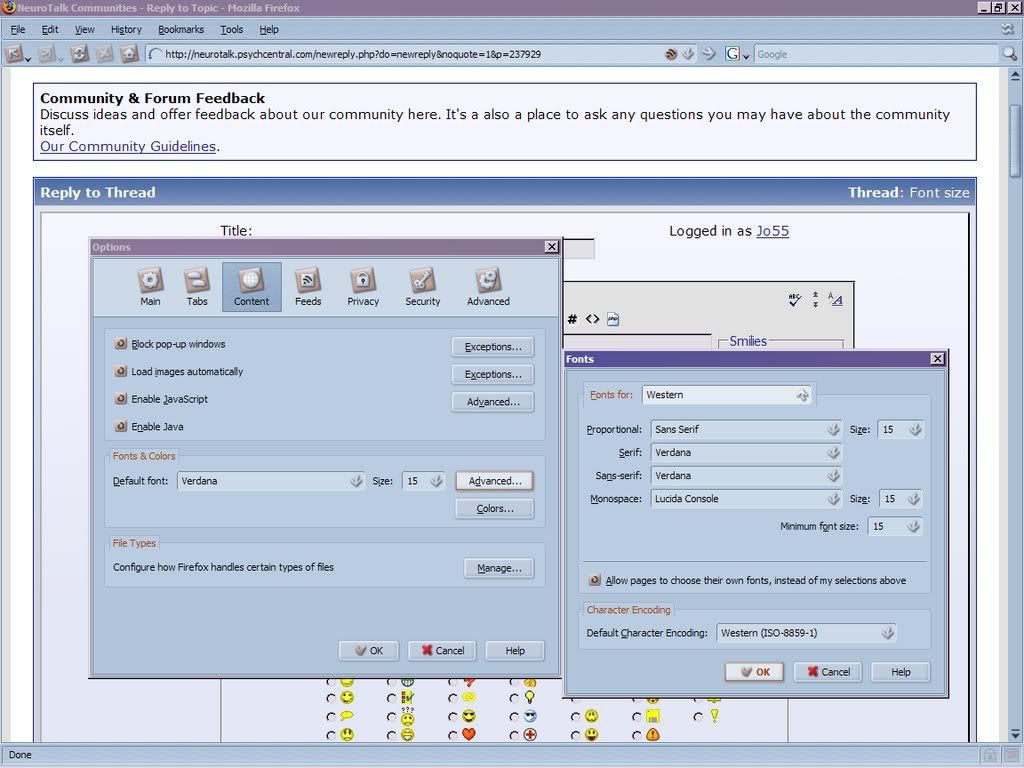The width and height of the screenshot is (1024, 768).
Task: Open the Google search engine selector
Action: point(737,54)
